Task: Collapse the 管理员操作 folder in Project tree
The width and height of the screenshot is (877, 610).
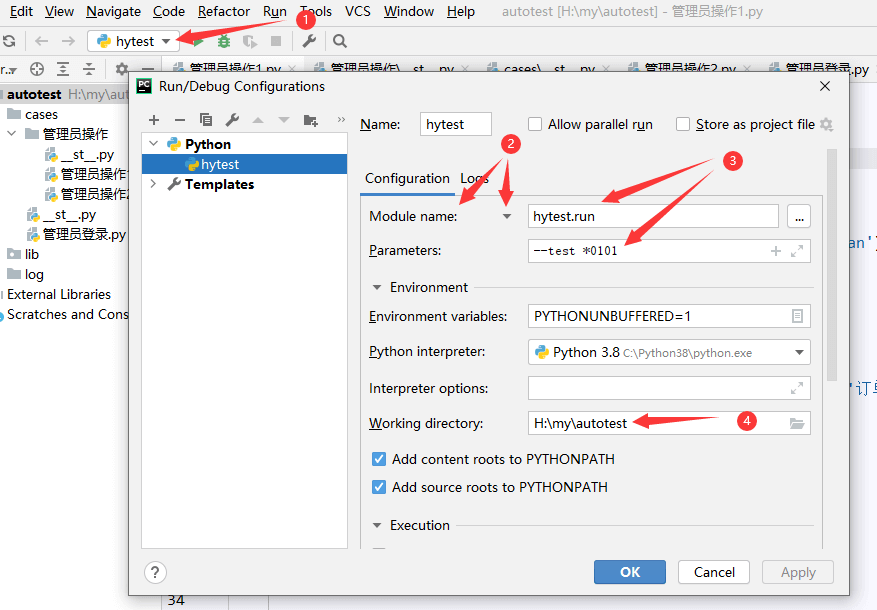Action: 12,134
